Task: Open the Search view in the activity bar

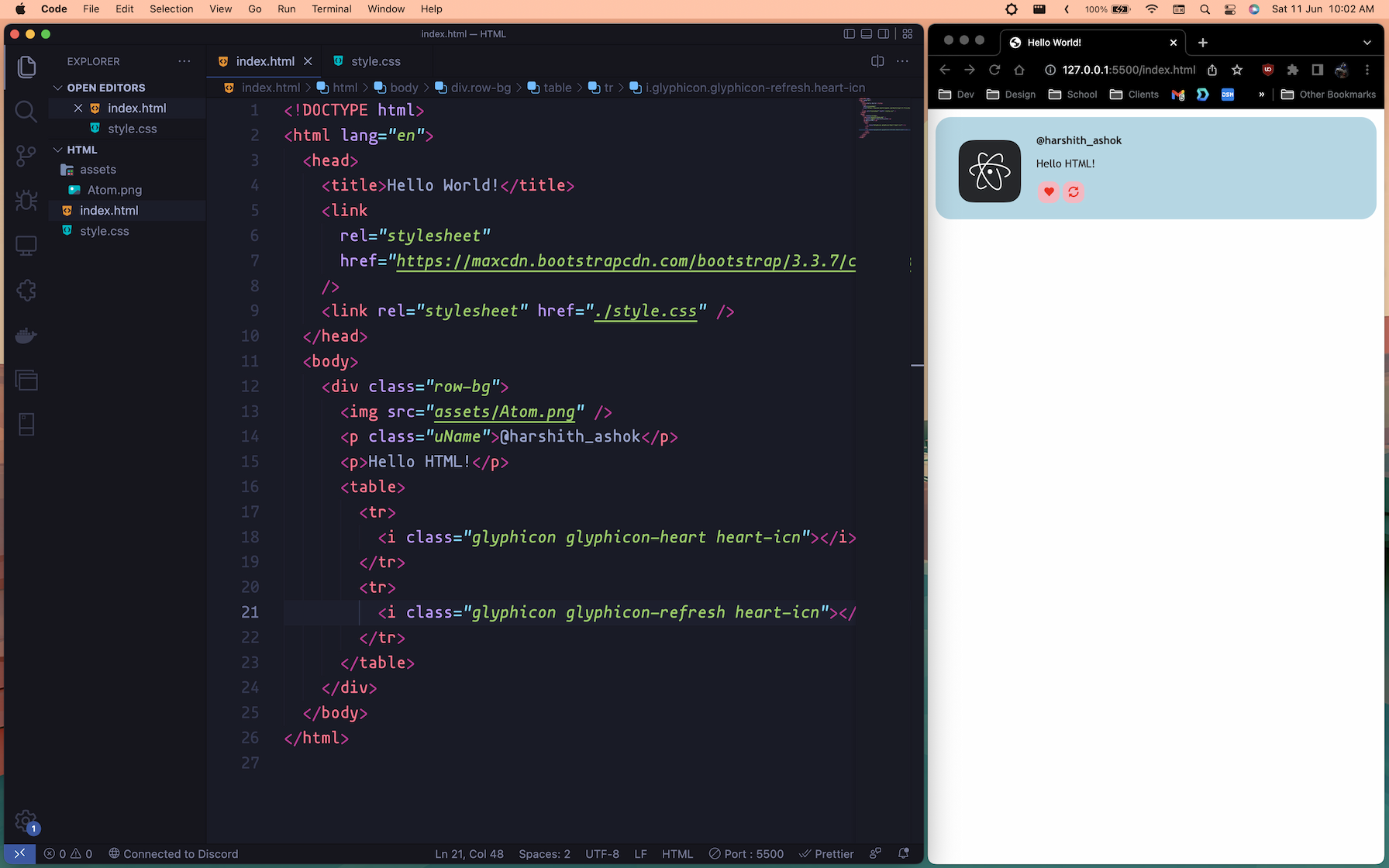Action: pyautogui.click(x=26, y=112)
